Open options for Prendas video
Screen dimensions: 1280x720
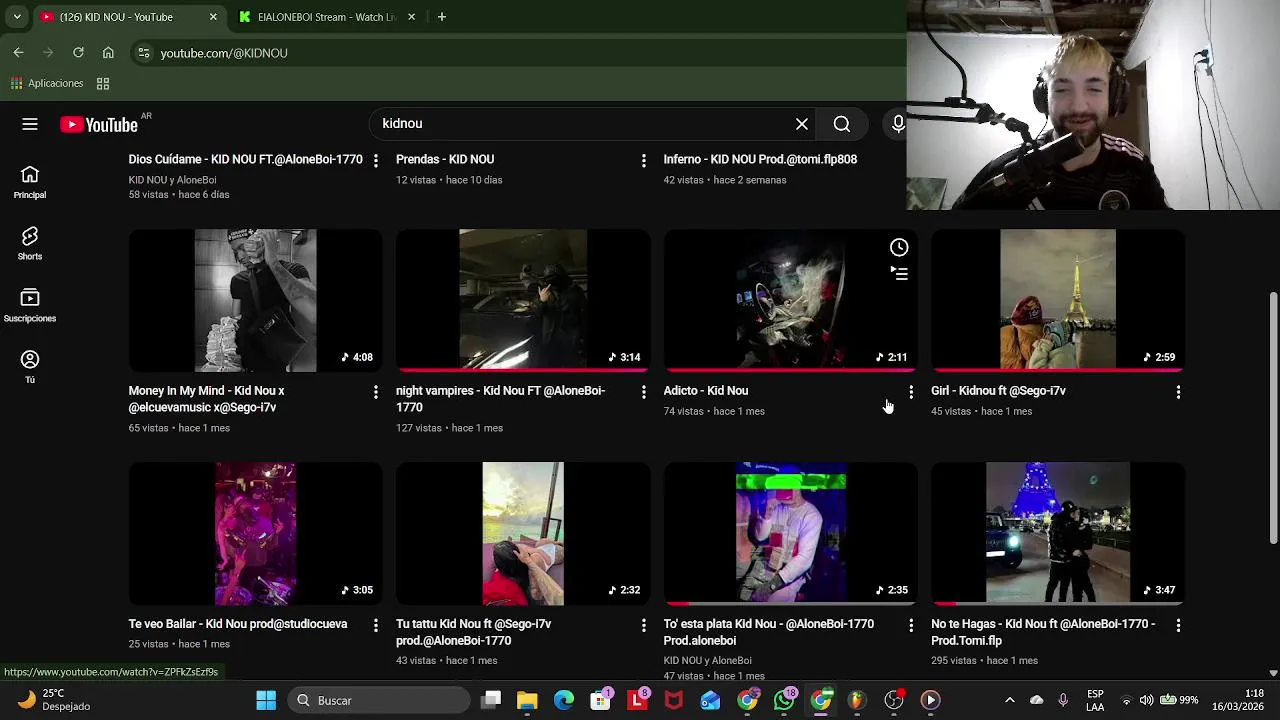pos(643,160)
